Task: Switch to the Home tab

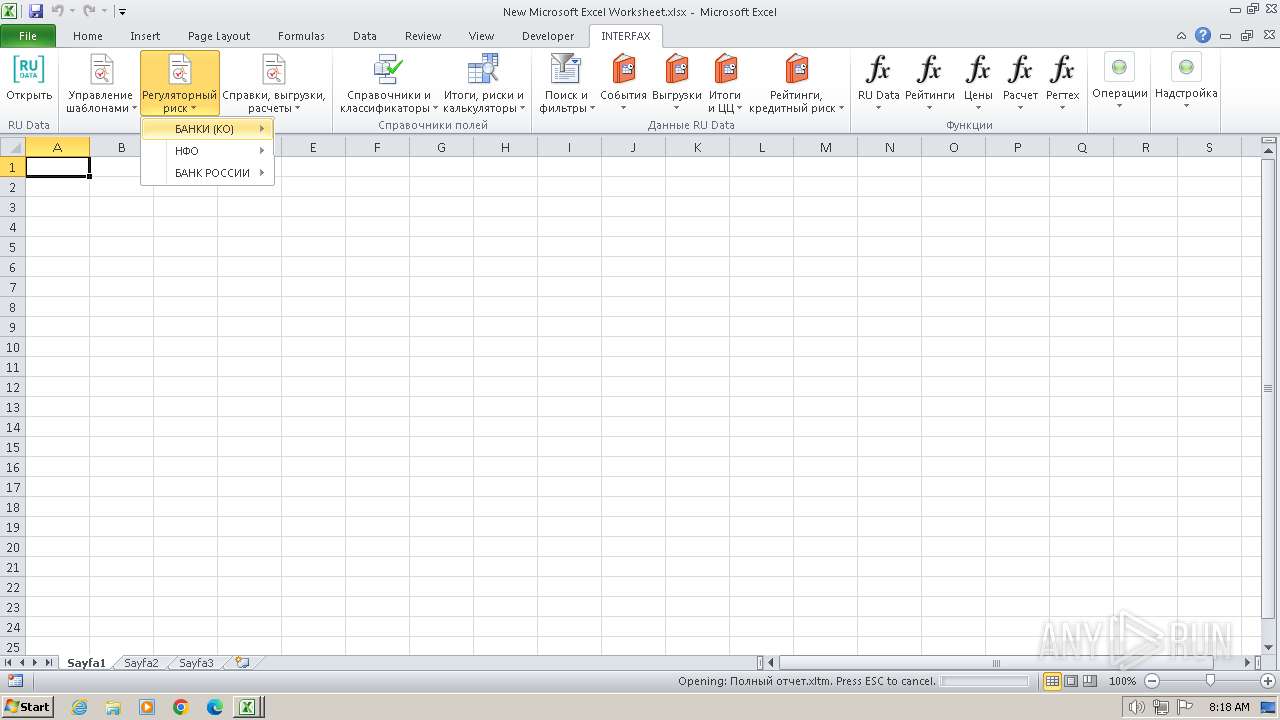Action: (88, 36)
